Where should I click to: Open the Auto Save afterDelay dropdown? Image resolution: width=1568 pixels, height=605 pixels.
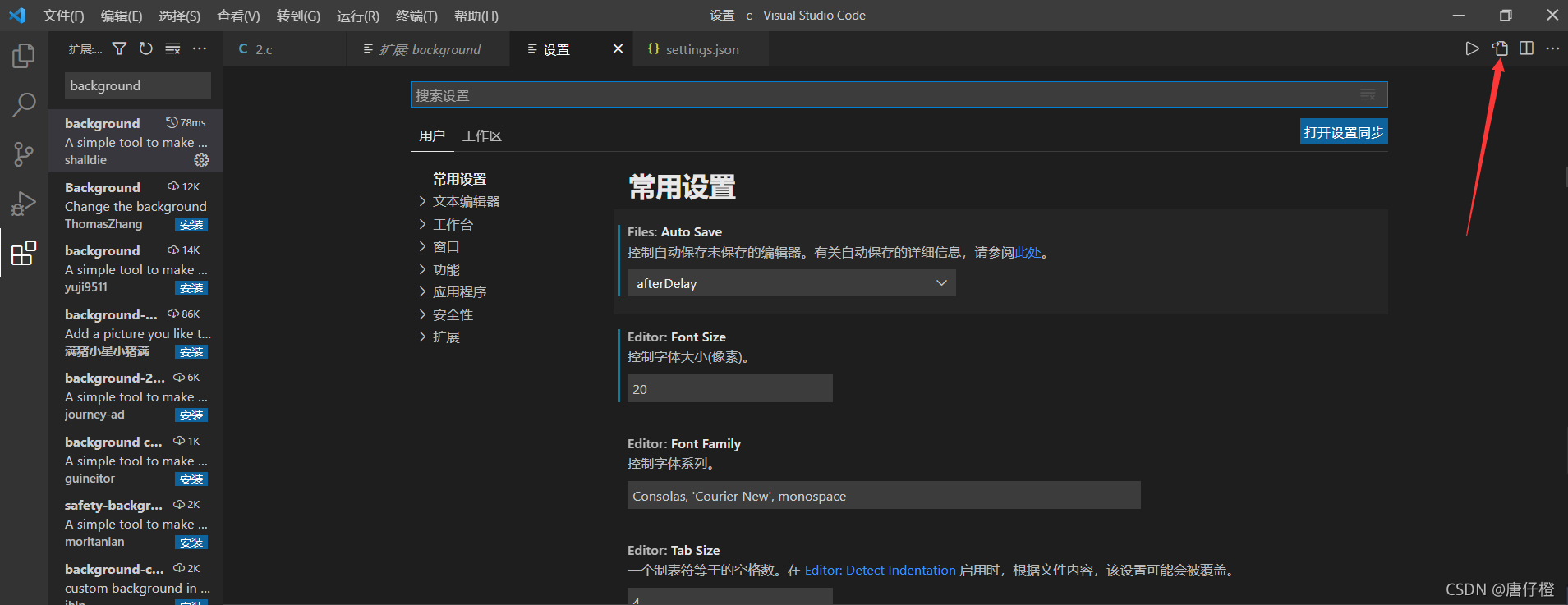click(x=791, y=283)
